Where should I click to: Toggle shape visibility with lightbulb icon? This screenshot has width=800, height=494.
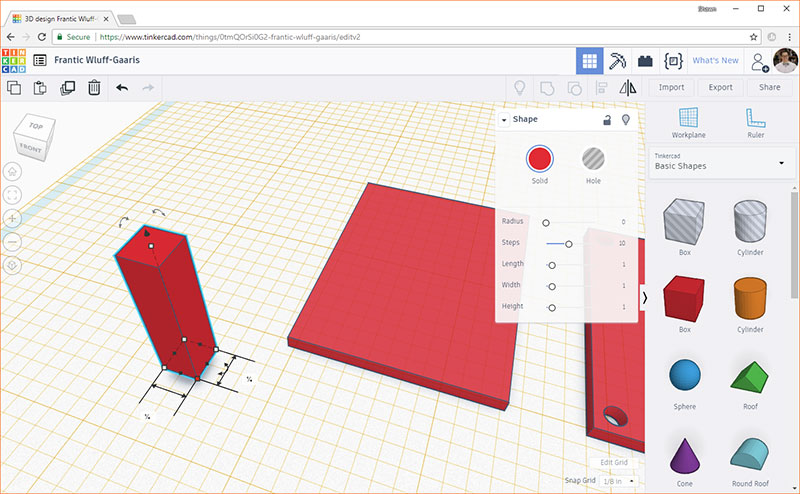626,120
